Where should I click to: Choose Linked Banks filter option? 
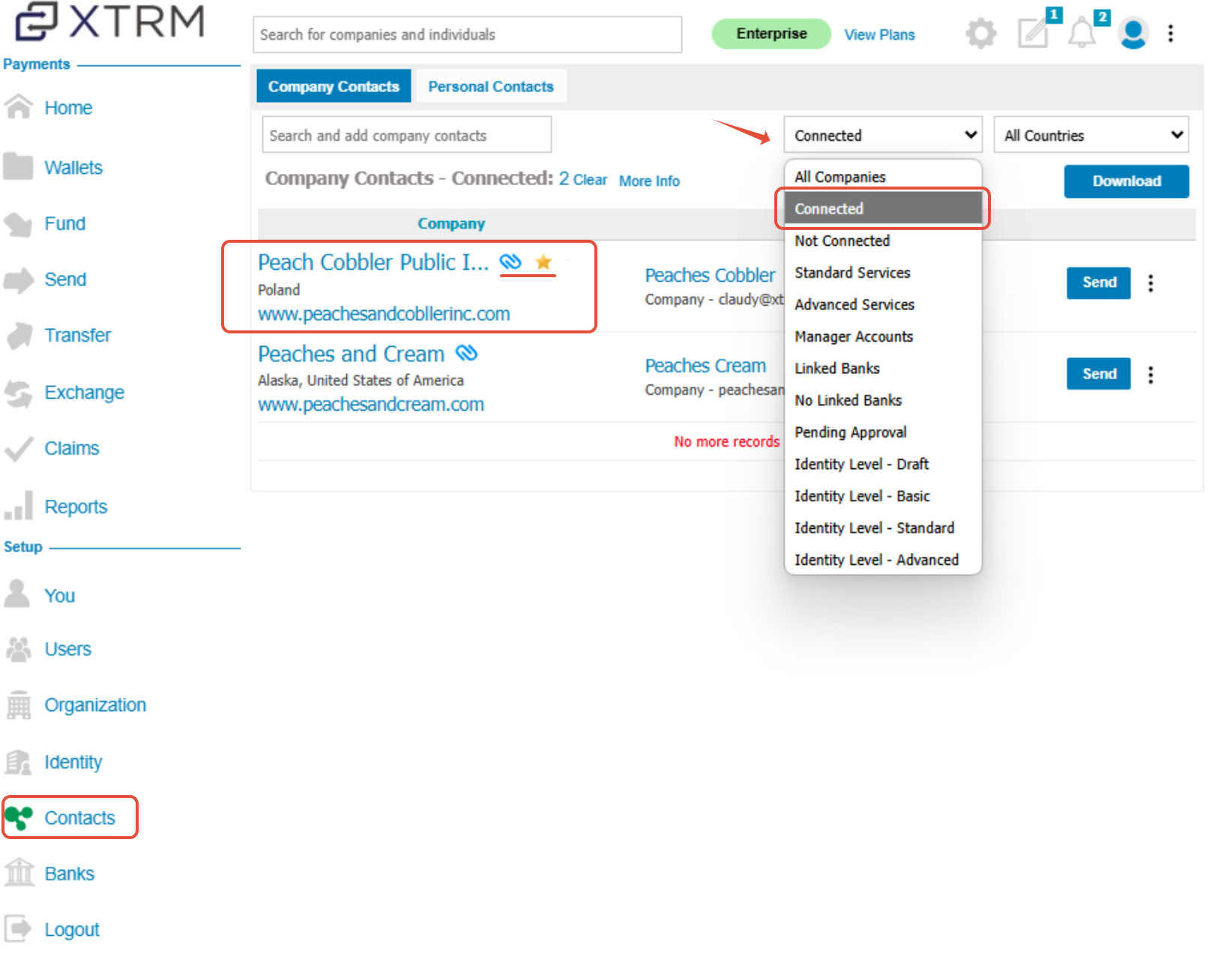coord(883,368)
